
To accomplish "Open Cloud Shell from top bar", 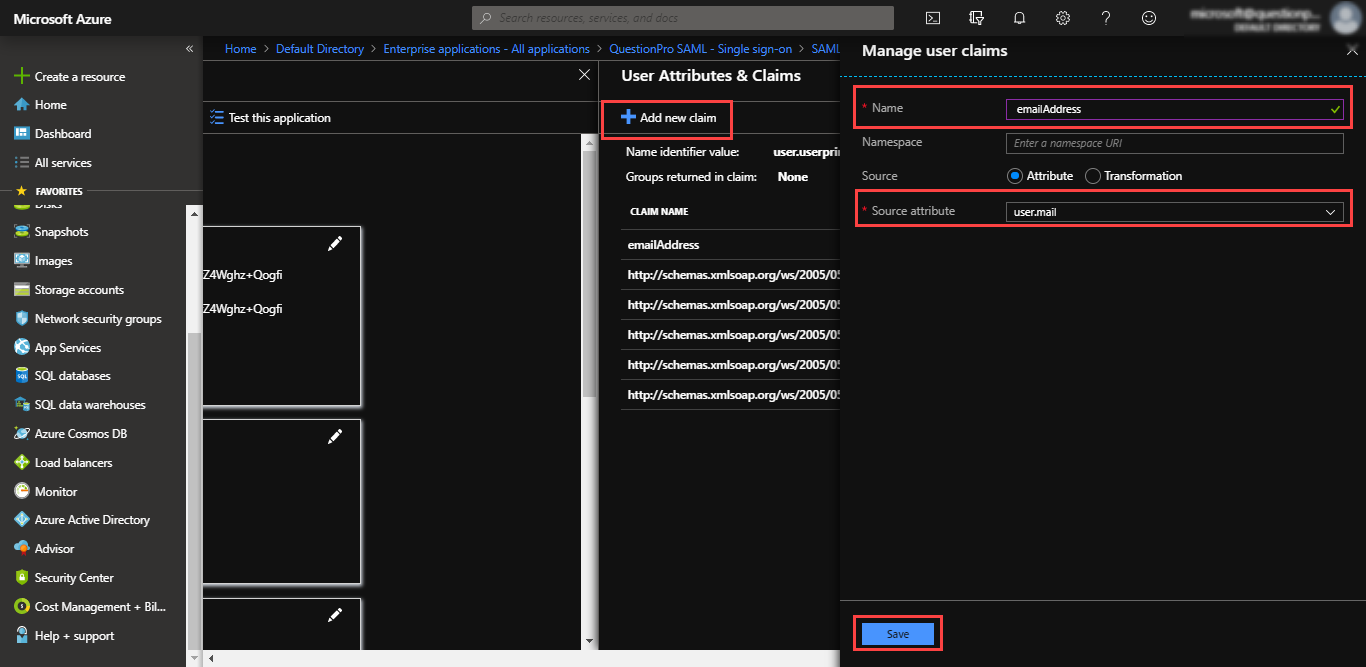I will (x=932, y=18).
